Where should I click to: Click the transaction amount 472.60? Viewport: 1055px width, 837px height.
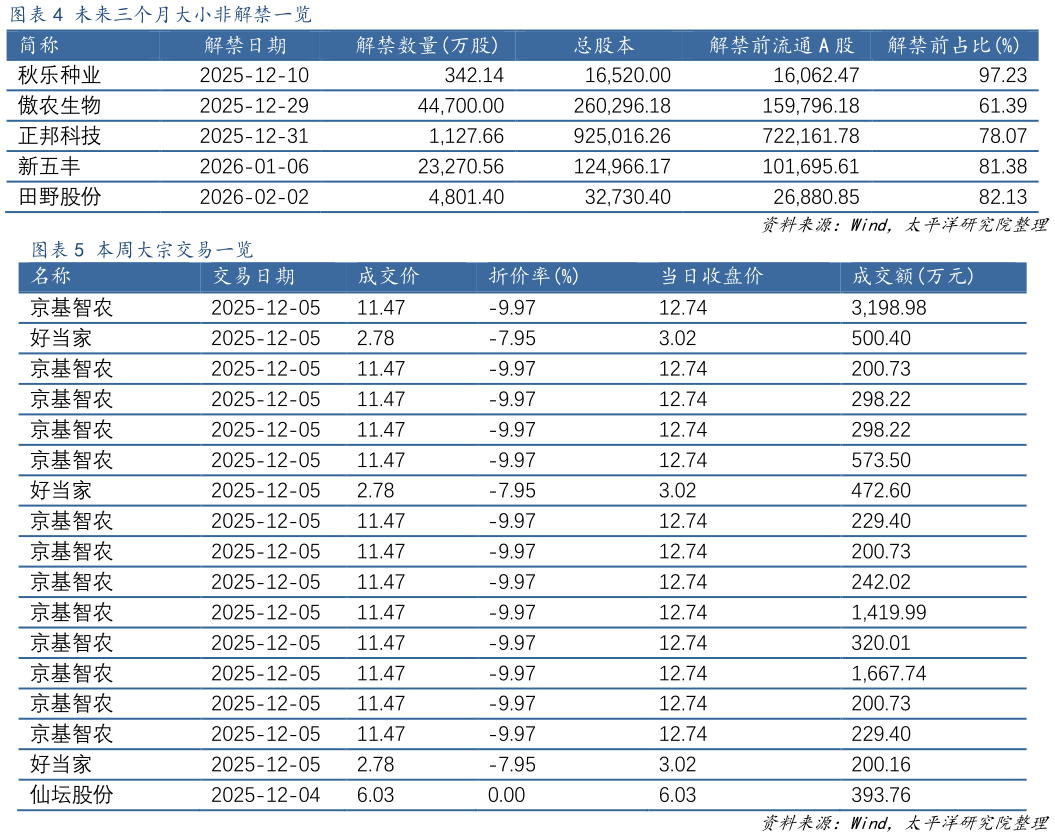tap(881, 490)
